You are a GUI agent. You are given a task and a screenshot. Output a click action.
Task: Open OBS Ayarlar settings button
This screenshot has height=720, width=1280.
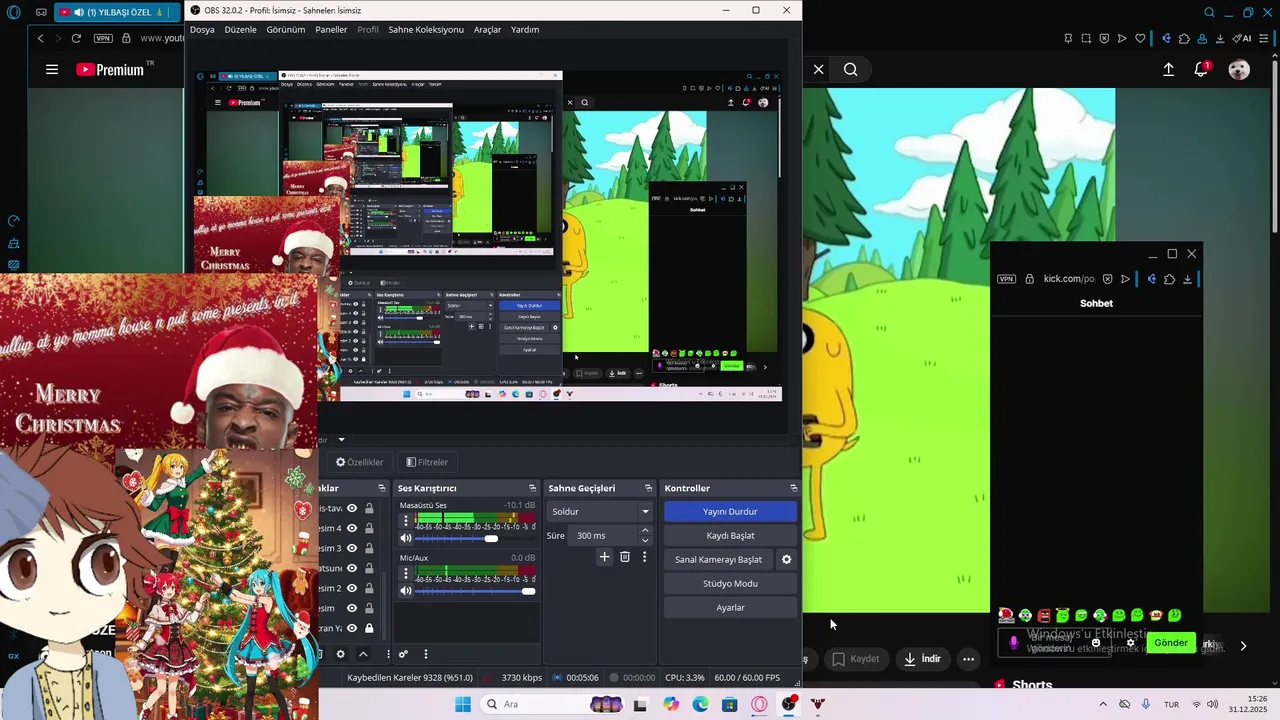[x=730, y=607]
